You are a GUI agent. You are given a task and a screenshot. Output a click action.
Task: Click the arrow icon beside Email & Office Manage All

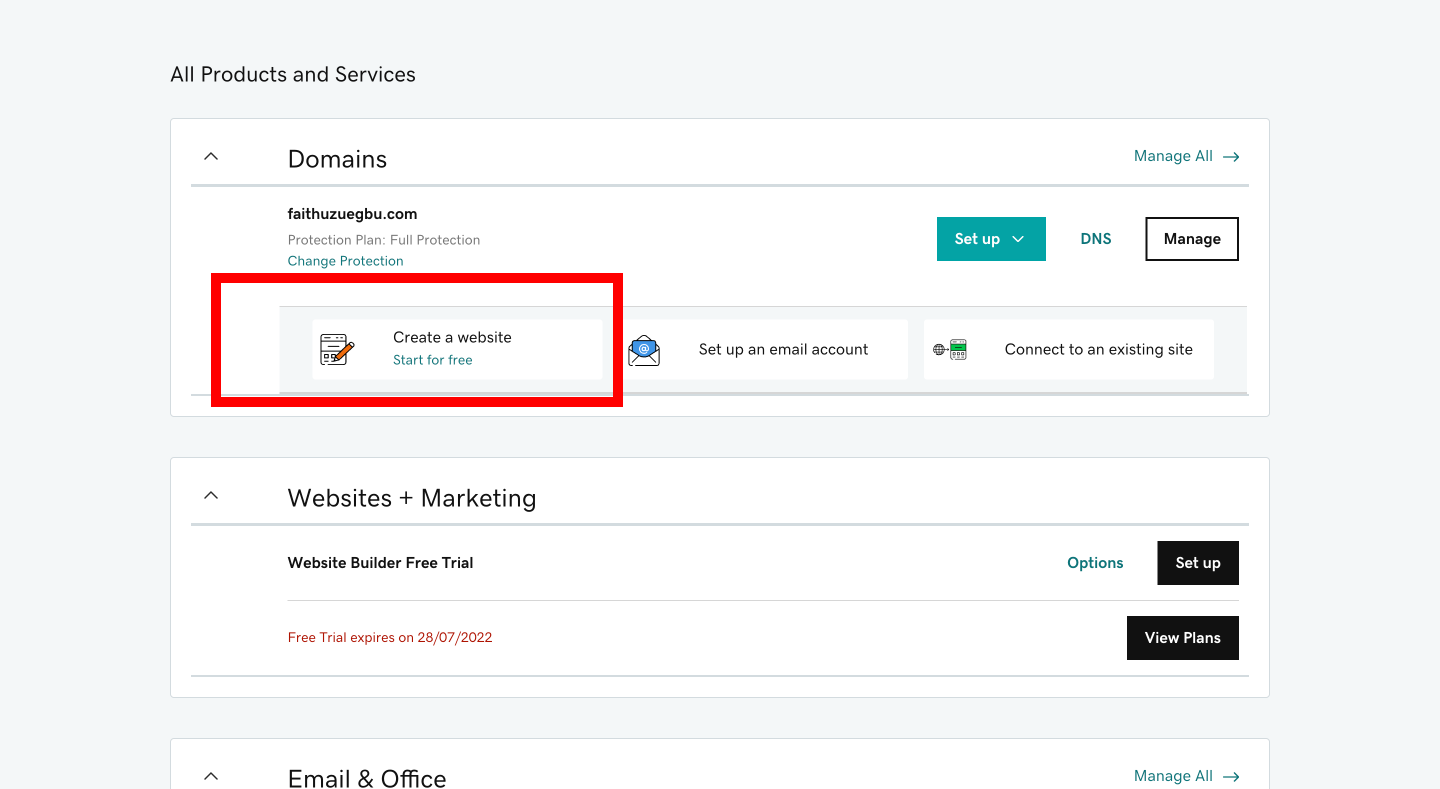(1231, 776)
